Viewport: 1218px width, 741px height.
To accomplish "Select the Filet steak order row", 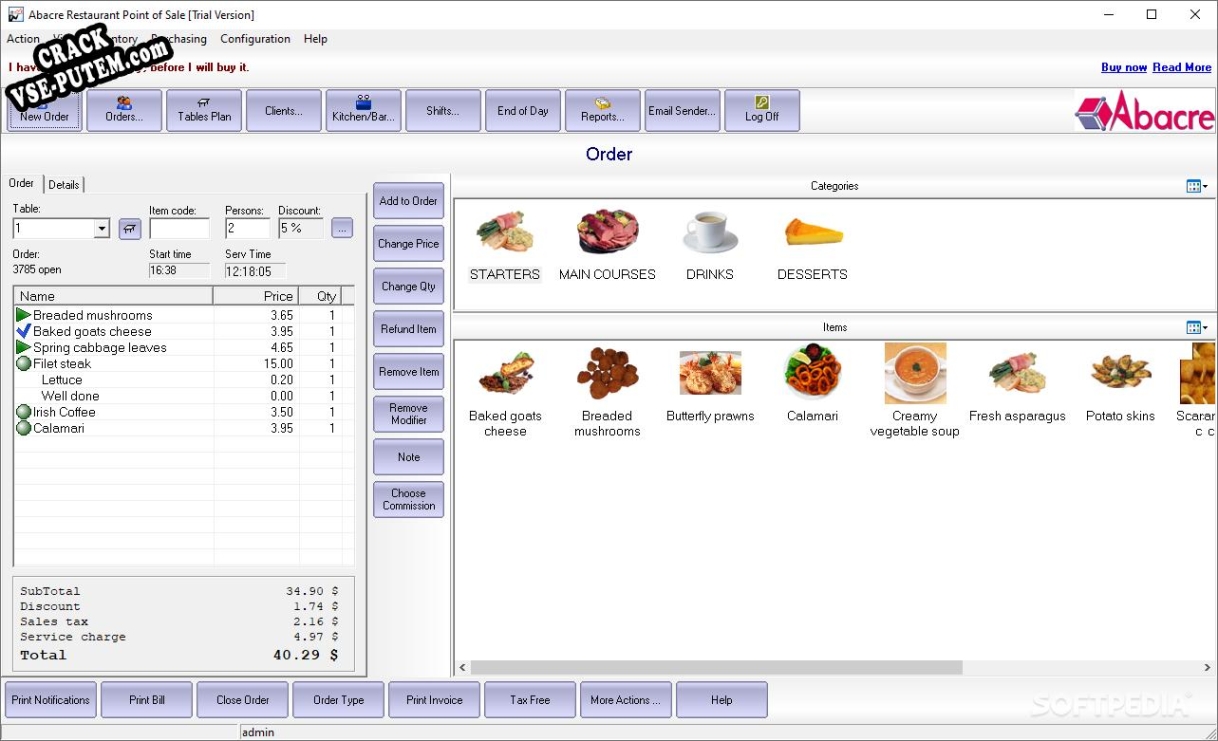I will (184, 364).
